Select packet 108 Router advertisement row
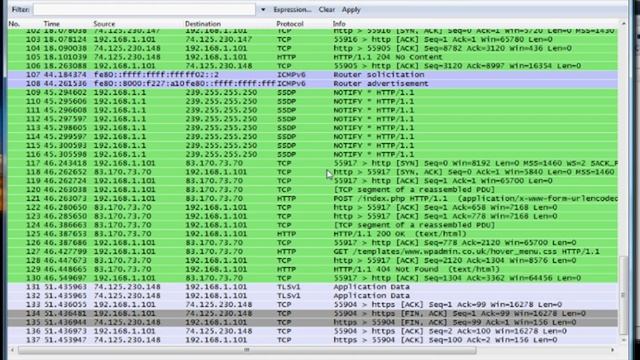This screenshot has height=360, width=640. point(313,84)
